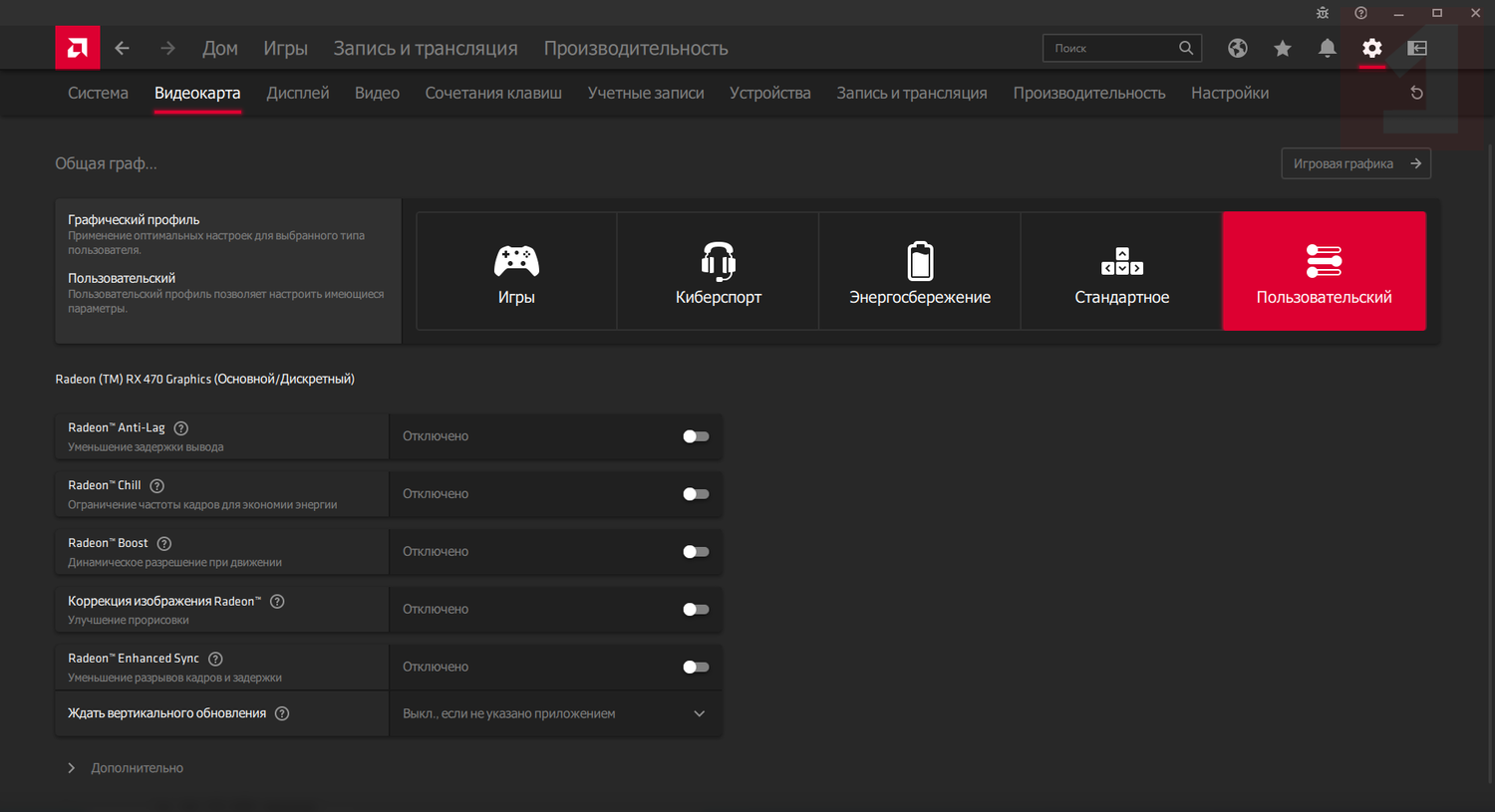
Task: Show help for Ждать вертикального обновления
Action: pyautogui.click(x=282, y=713)
